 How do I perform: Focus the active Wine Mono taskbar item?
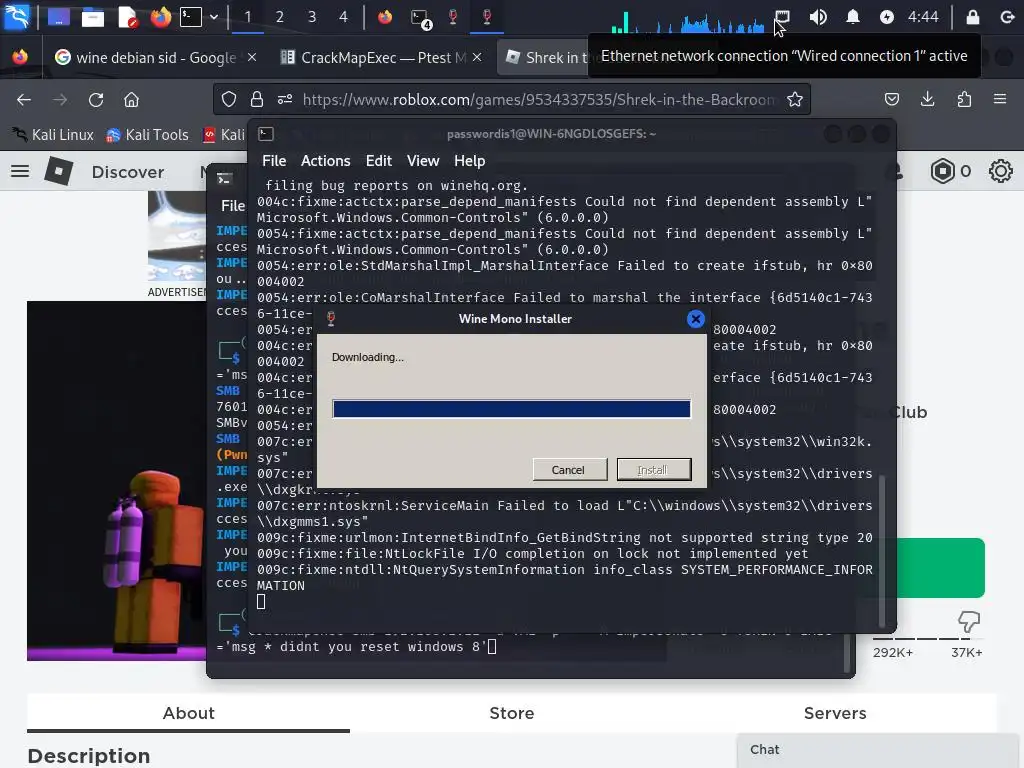(x=487, y=17)
